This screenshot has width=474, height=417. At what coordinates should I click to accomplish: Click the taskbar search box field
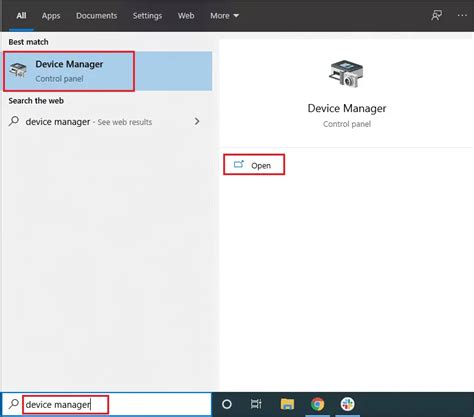107,404
